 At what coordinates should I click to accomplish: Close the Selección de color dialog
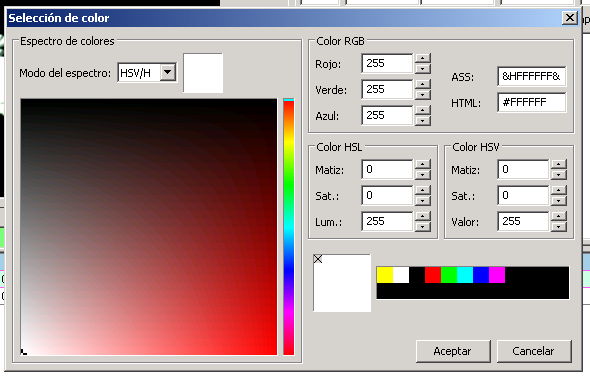tap(570, 18)
